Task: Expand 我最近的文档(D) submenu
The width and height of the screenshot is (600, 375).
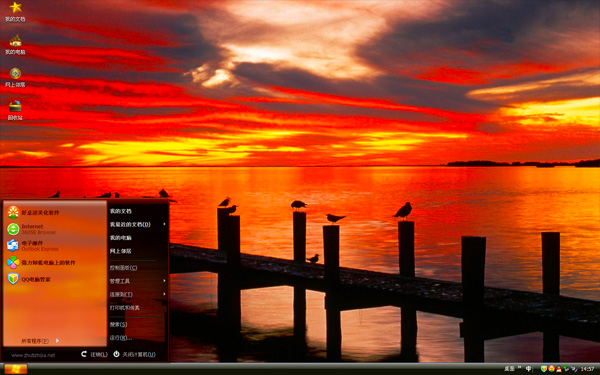Action: 138,224
